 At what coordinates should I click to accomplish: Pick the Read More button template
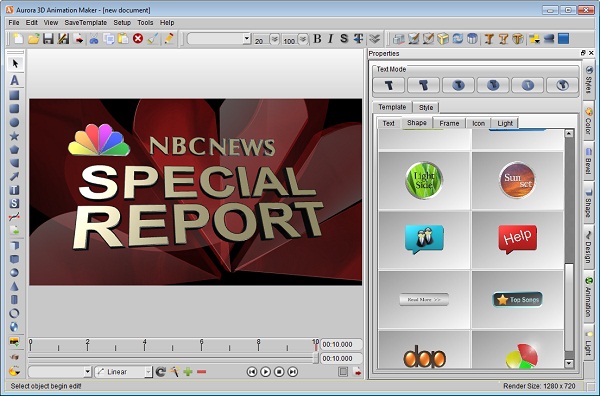[x=424, y=300]
